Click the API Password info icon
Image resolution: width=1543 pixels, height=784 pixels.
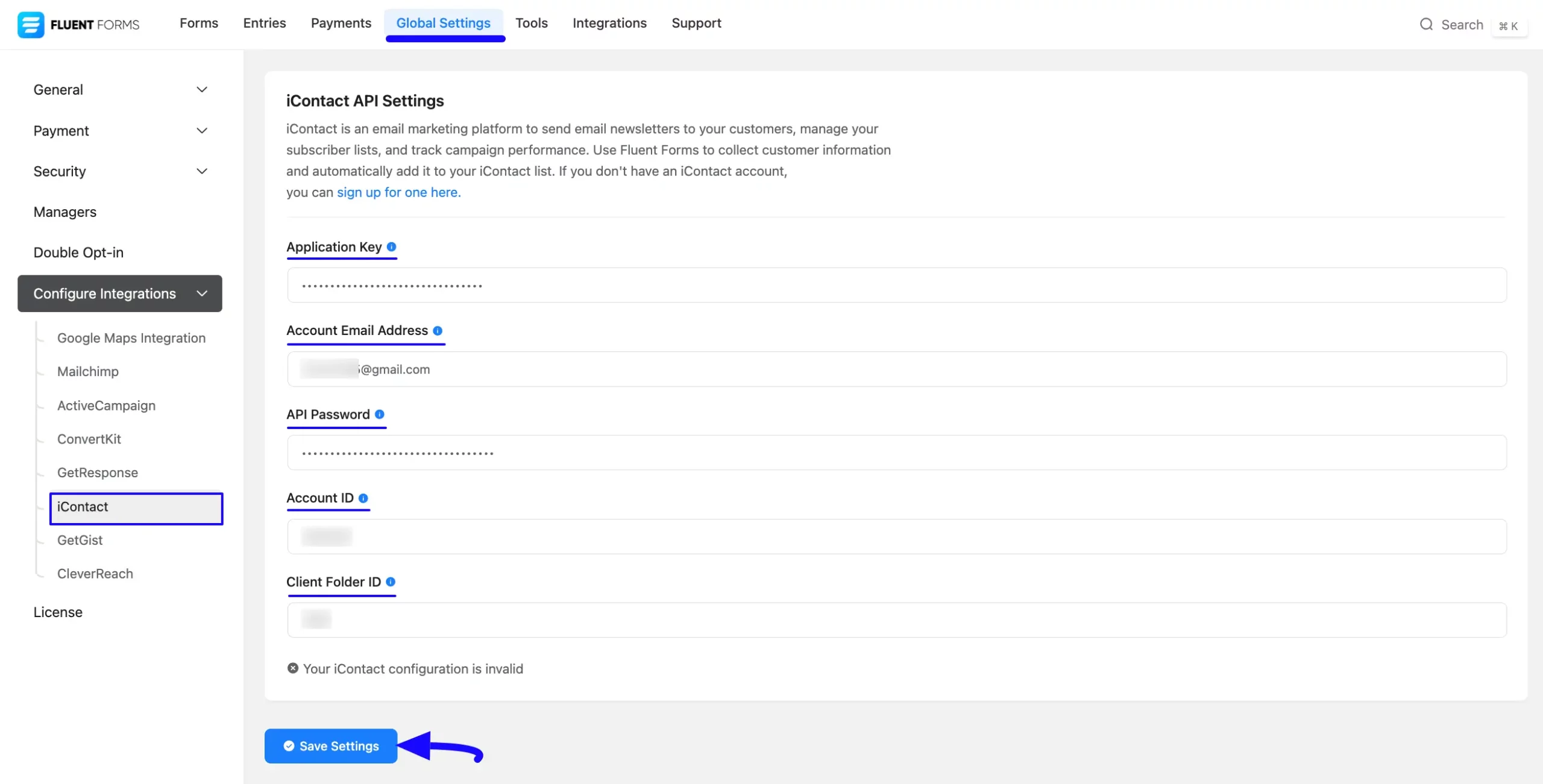tap(379, 415)
